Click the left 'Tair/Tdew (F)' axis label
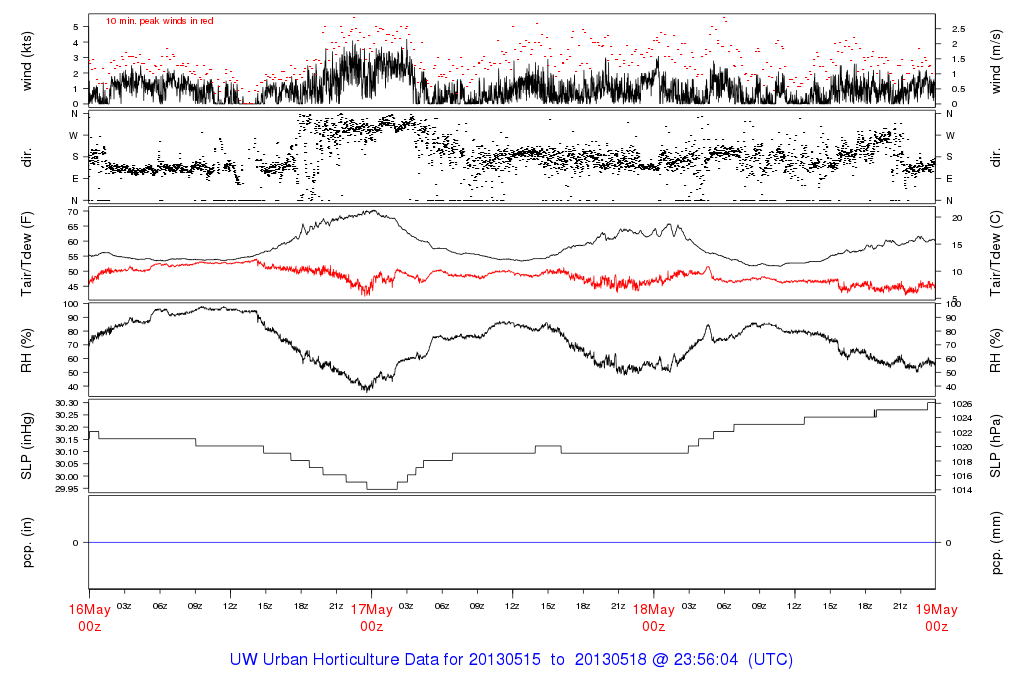 tap(27, 254)
